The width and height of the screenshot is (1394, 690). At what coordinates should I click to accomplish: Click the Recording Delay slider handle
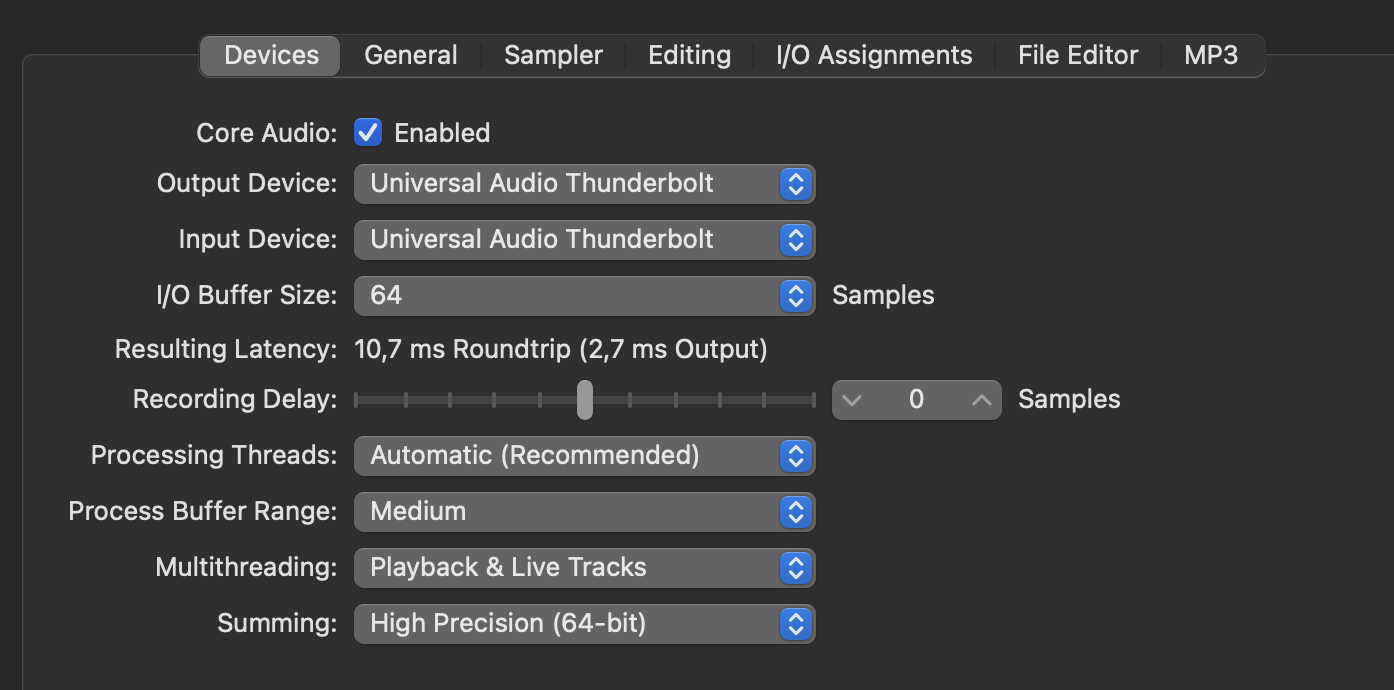pyautogui.click(x=585, y=400)
